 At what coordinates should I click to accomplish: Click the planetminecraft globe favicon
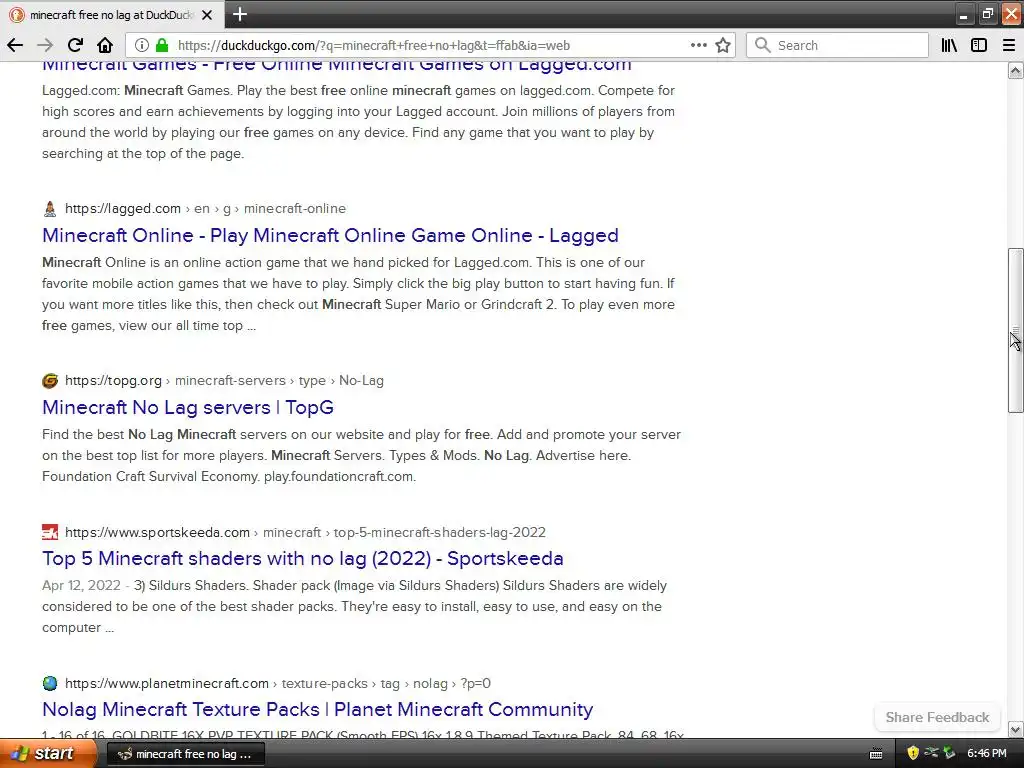point(50,683)
